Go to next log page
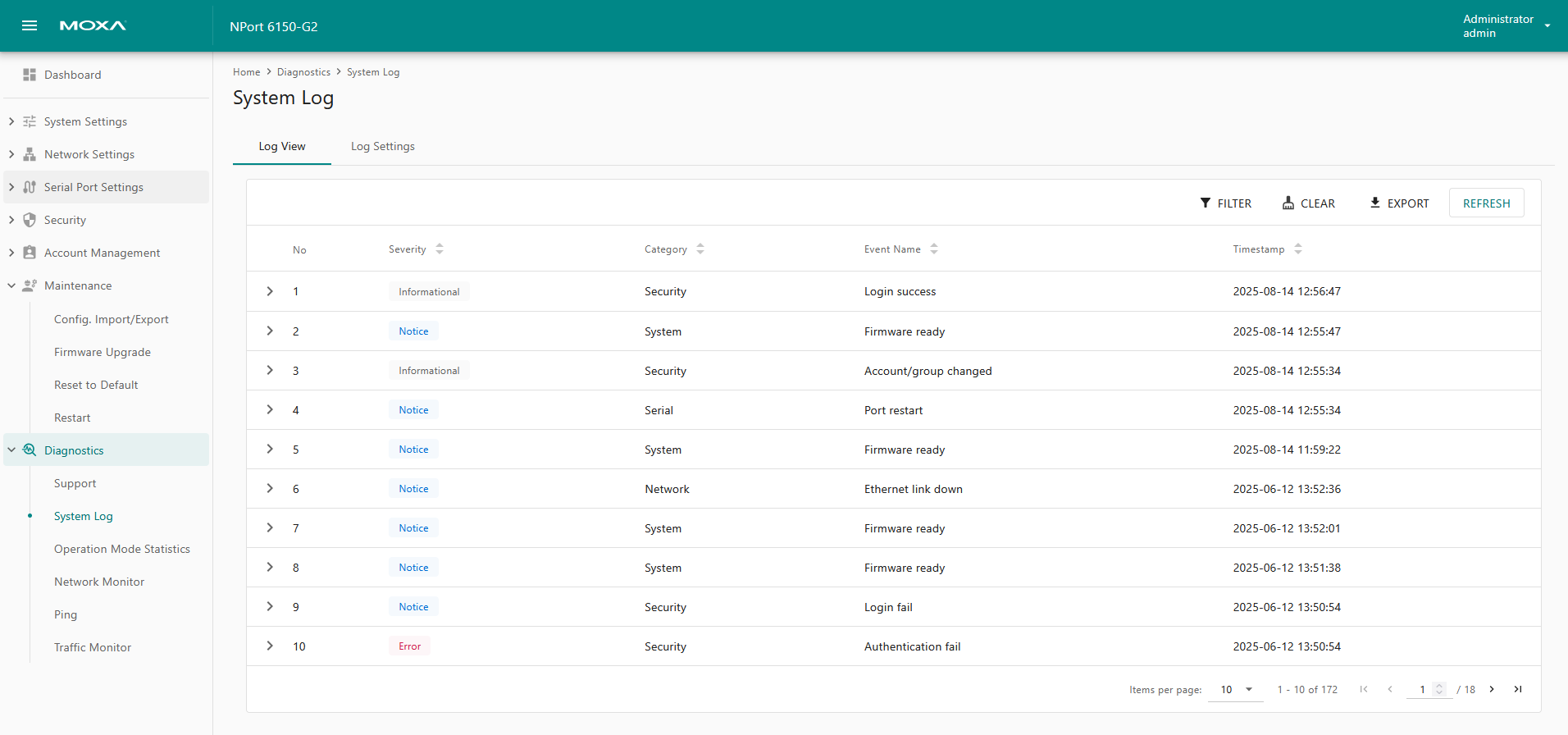Screen dimensions: 1568x735 [1492, 689]
